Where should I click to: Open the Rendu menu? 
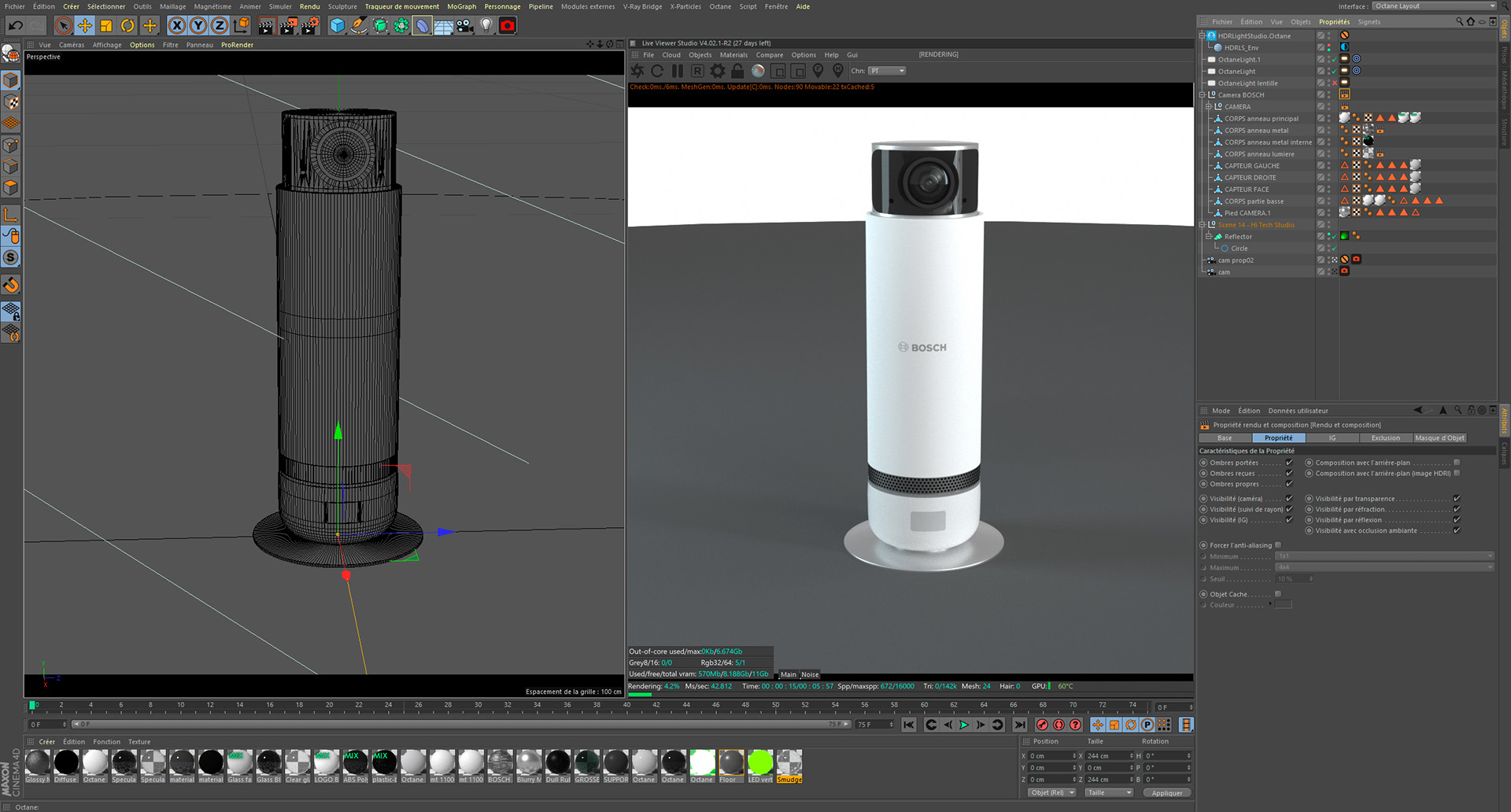point(310,6)
